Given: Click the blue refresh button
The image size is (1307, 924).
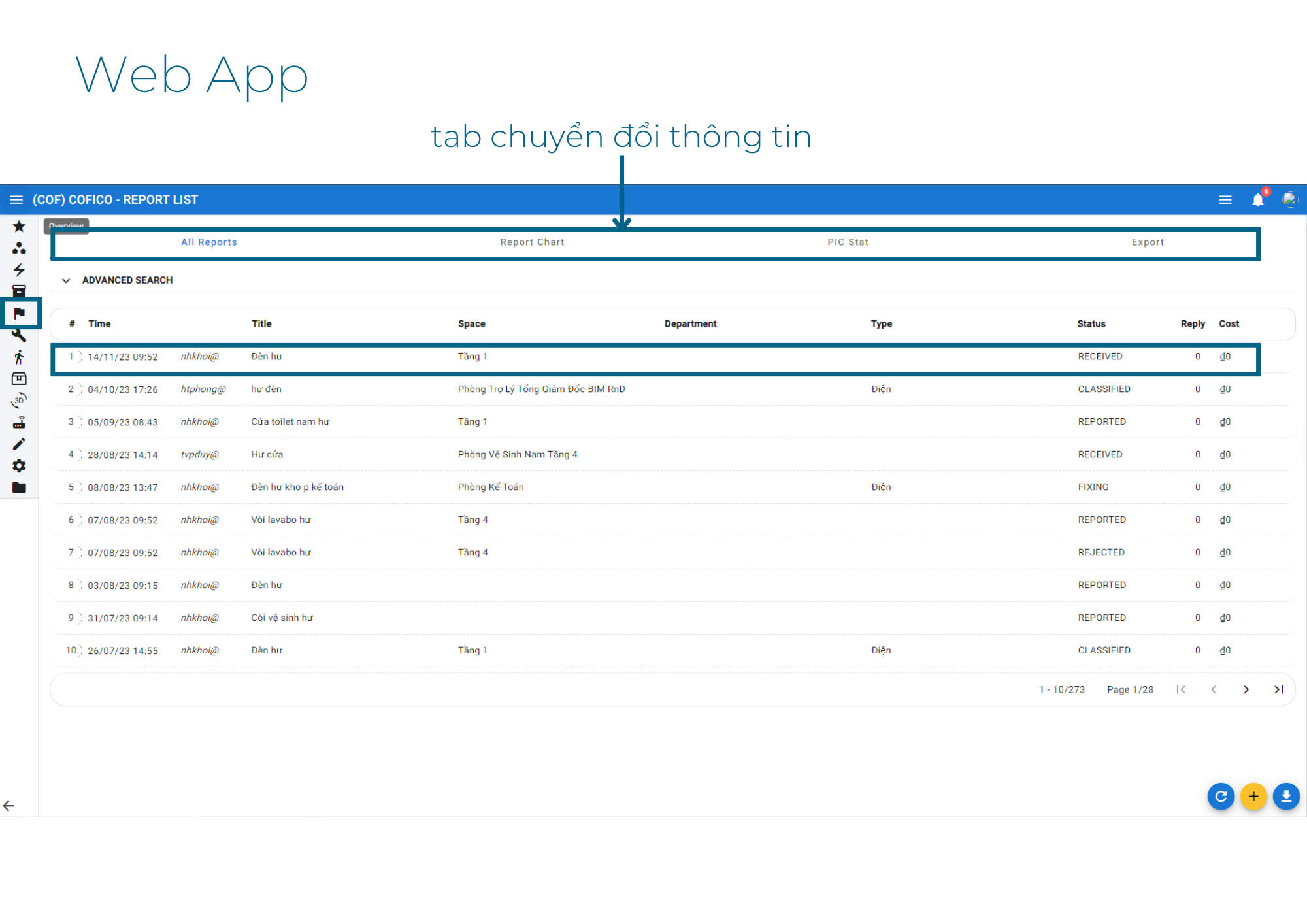Looking at the screenshot, I should 1221,797.
